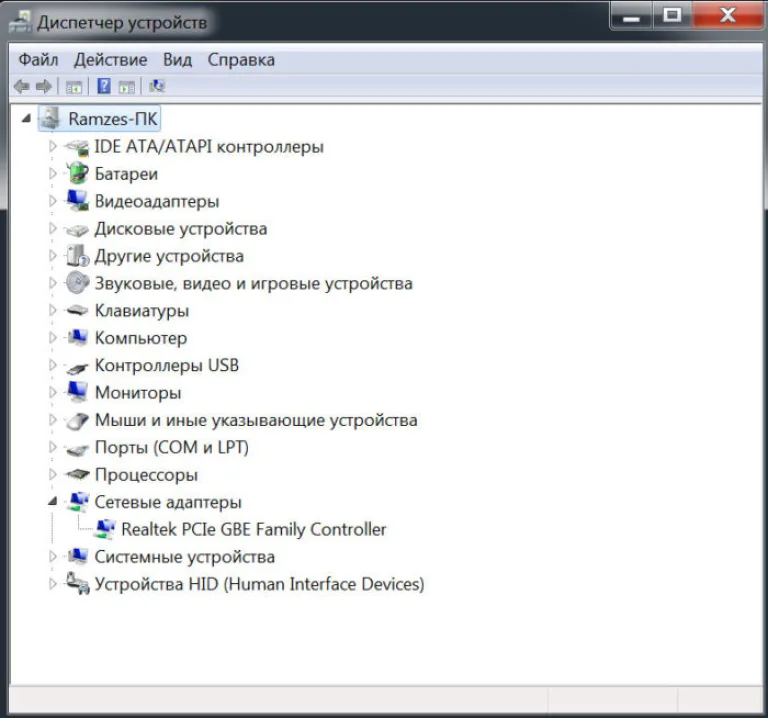Click the action pane toolbar icon
This screenshot has width=768, height=718.
(x=126, y=87)
